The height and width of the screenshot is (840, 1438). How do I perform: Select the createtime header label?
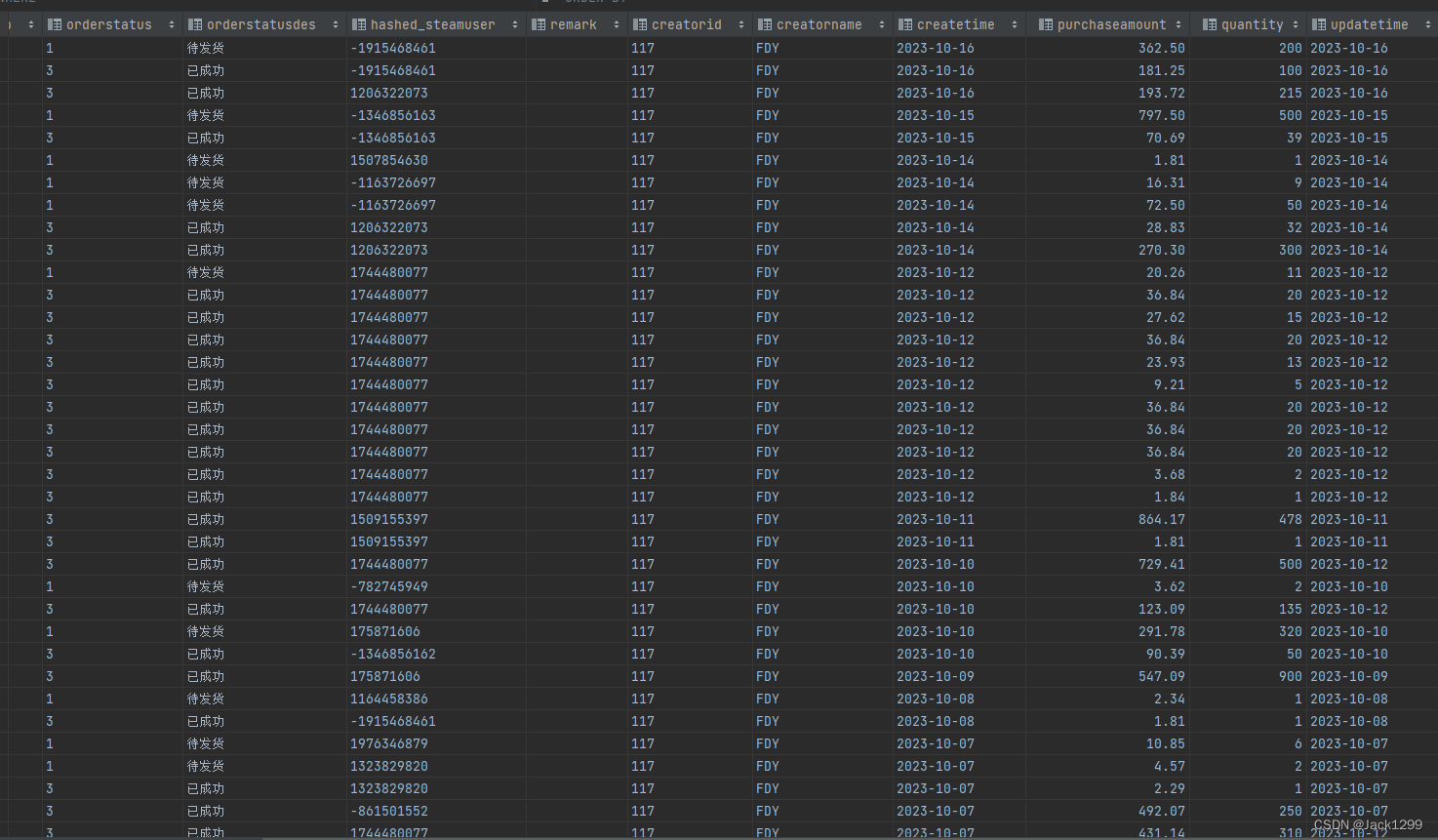click(956, 24)
